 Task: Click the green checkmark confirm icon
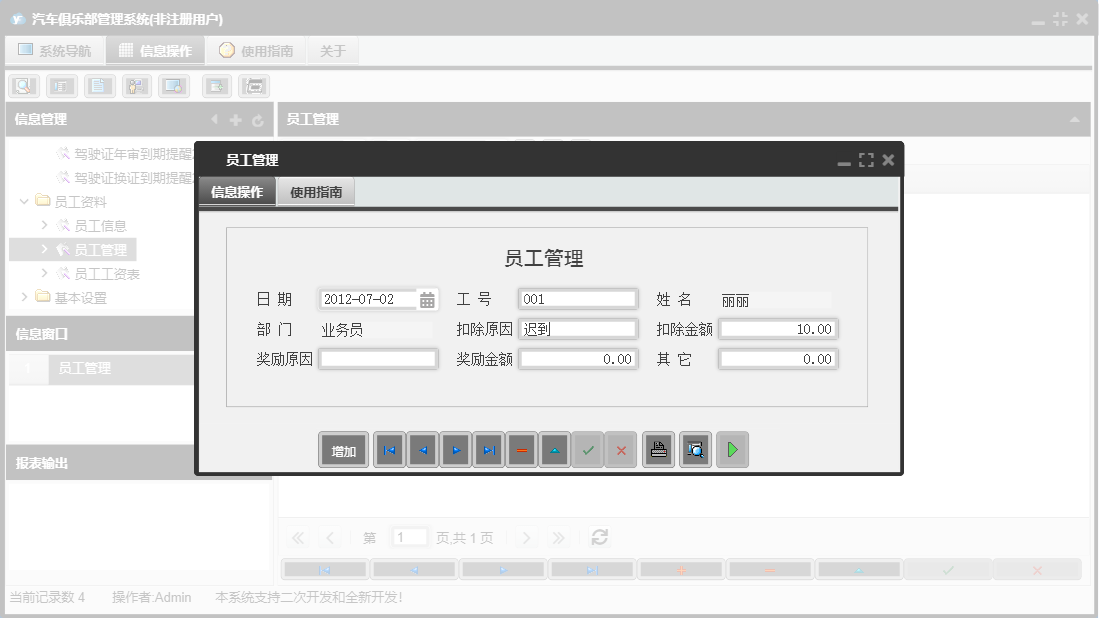pos(588,449)
